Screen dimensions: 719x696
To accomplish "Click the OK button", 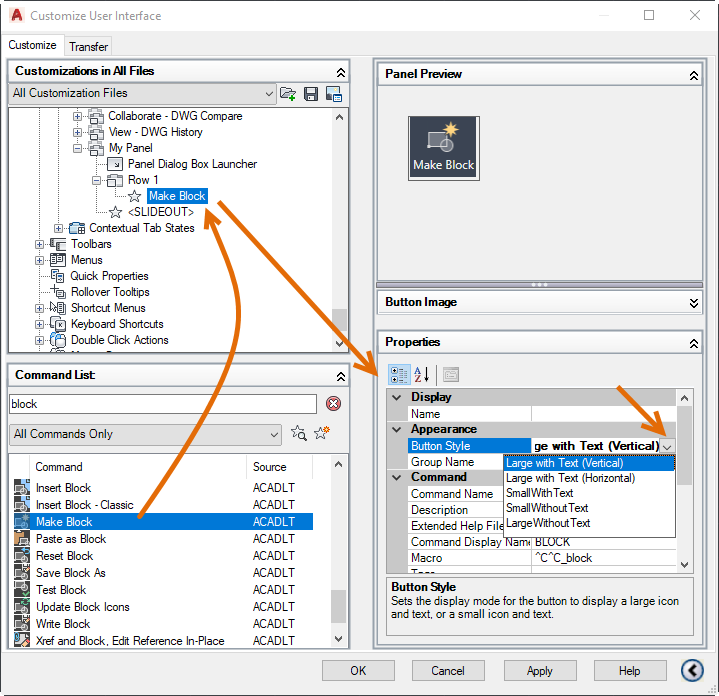I will (358, 670).
